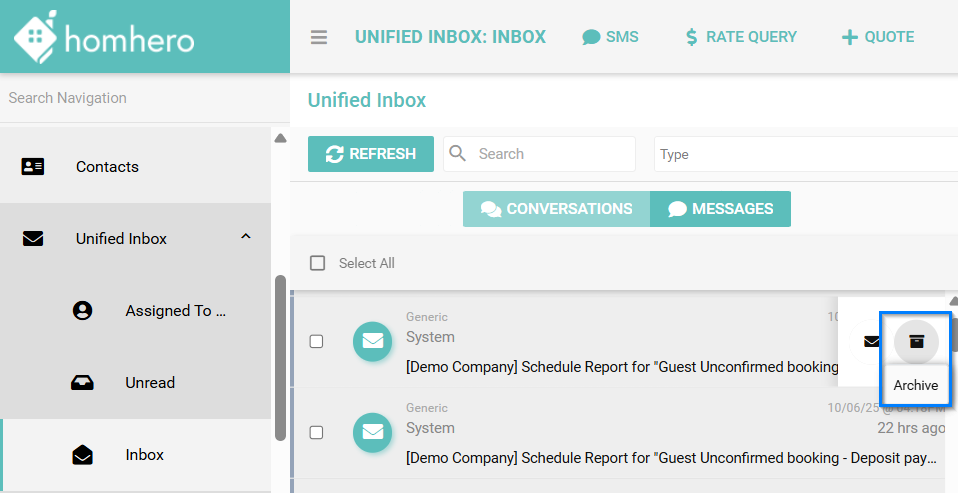958x493 pixels.
Task: Check the first System message checkbox
Action: [317, 341]
